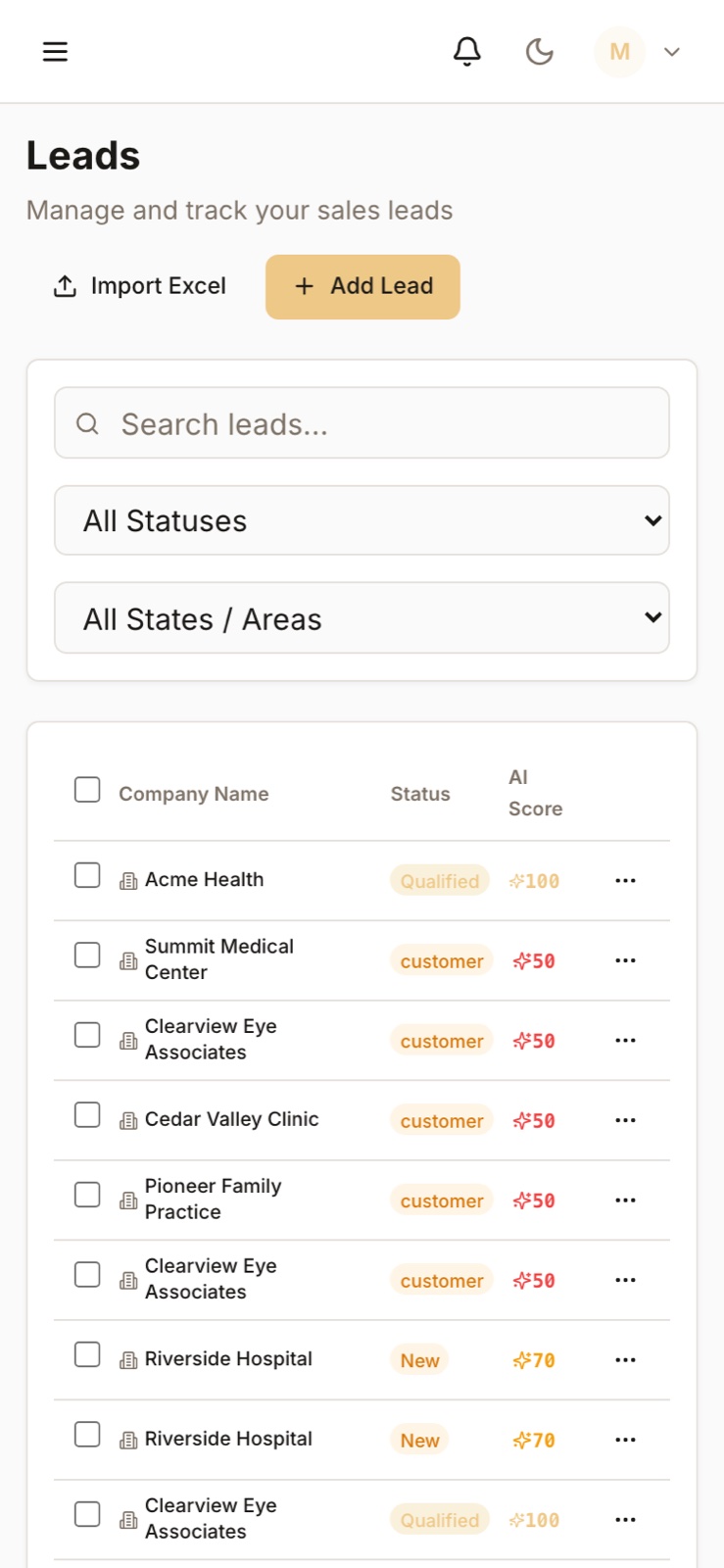The height and width of the screenshot is (1568, 724).
Task: Toggle dark mode moon icon
Action: [x=540, y=52]
